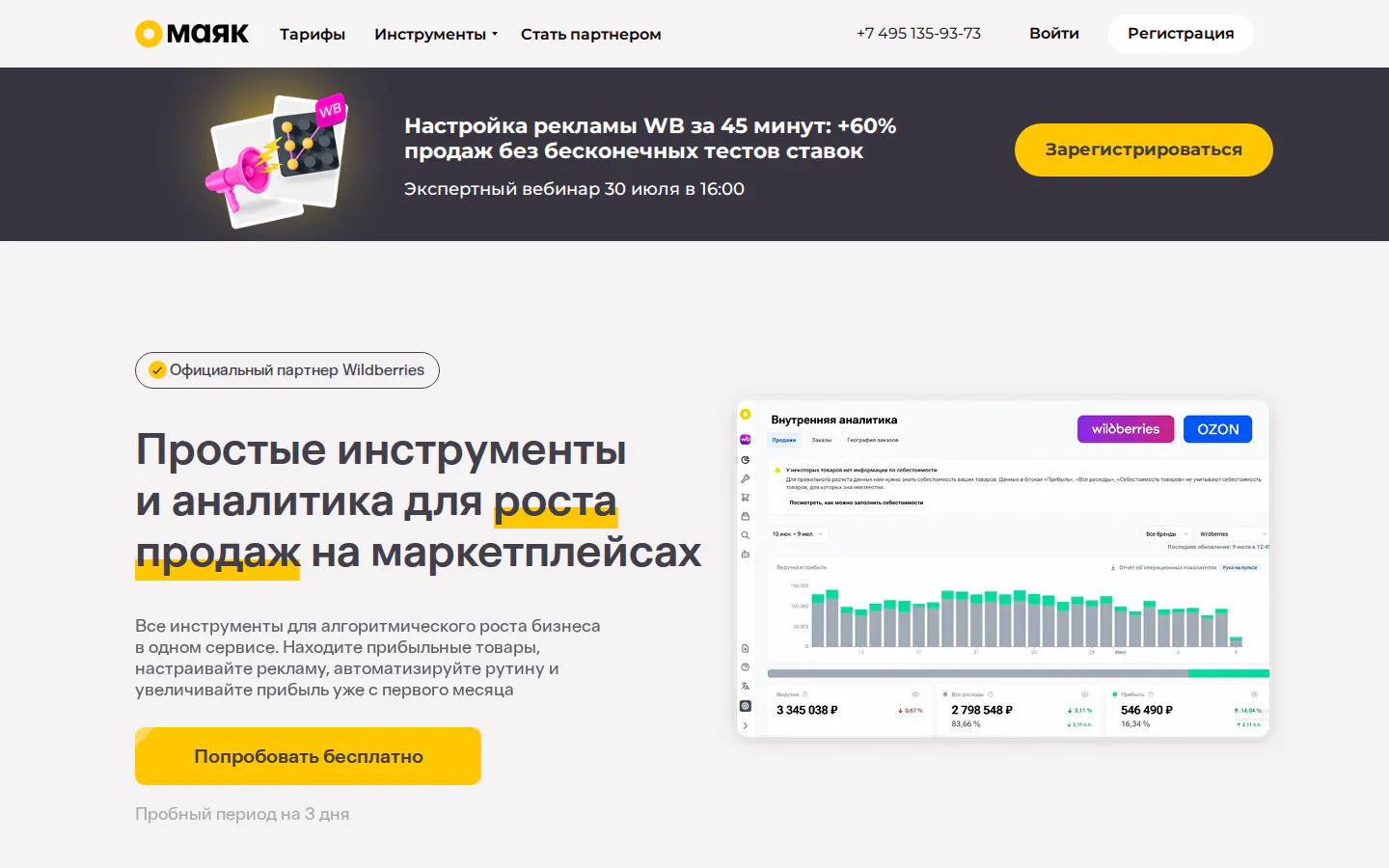Click the Рука на пульсе badge
This screenshot has width=1389, height=868.
(1240, 568)
